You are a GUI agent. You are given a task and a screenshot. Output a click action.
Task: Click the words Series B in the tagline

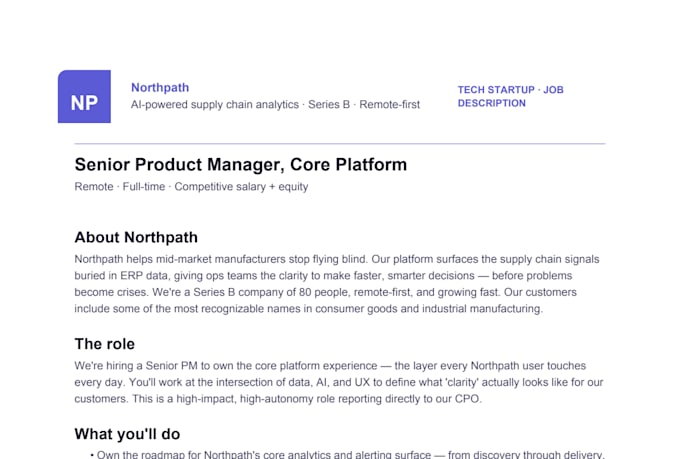point(329,105)
